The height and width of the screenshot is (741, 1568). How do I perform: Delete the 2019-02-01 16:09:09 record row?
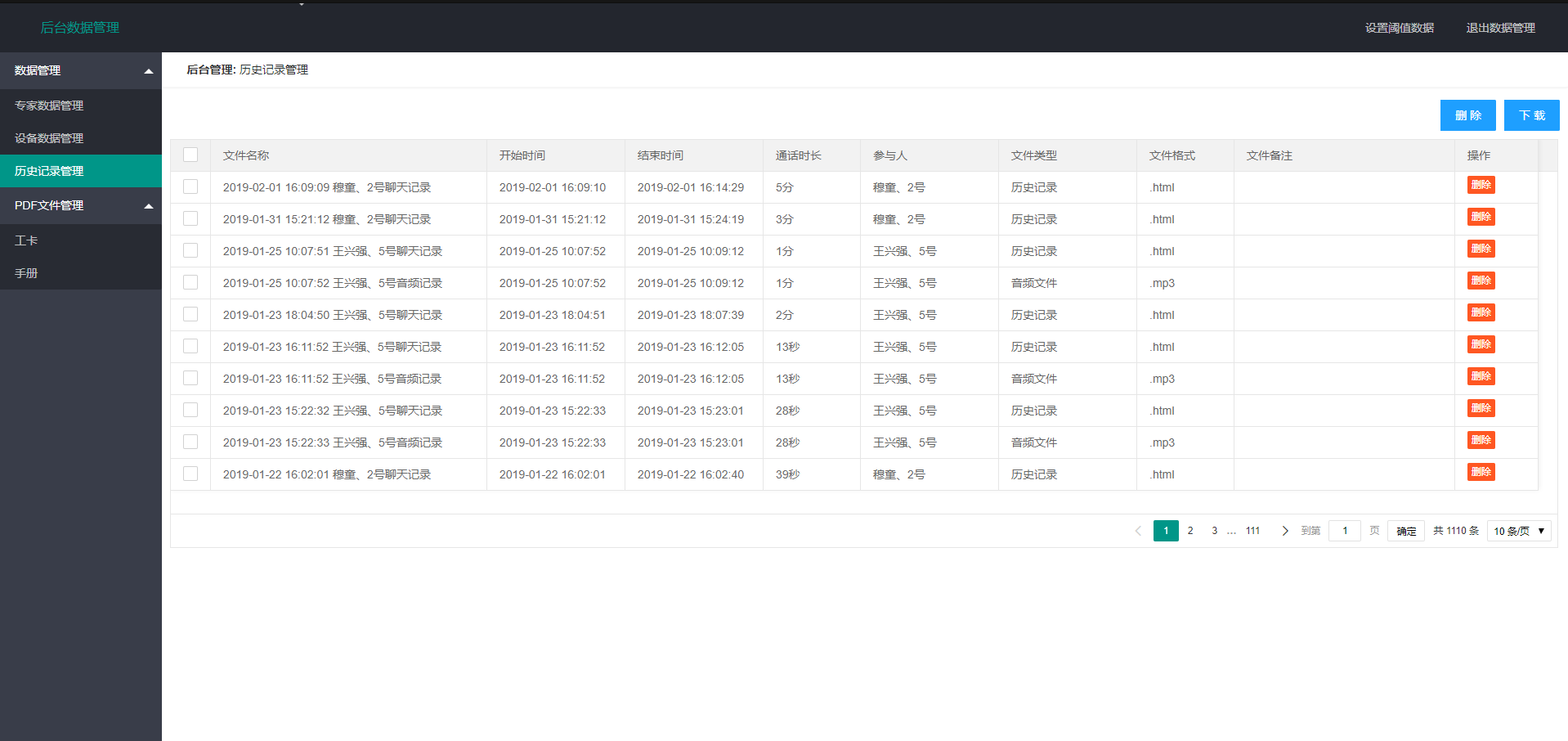click(x=1481, y=185)
